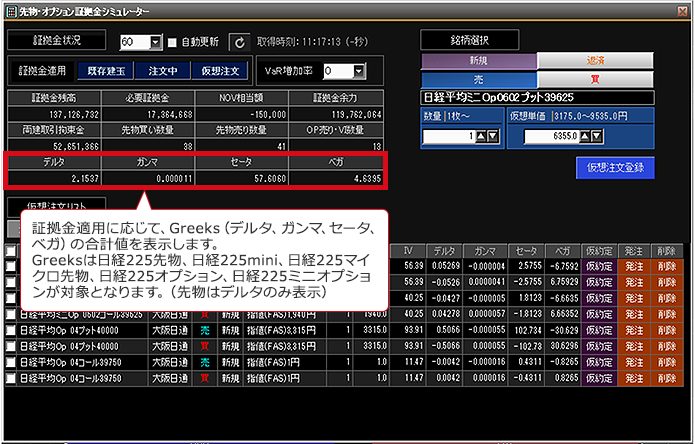Open the 60 second interval dropdown

155,42
